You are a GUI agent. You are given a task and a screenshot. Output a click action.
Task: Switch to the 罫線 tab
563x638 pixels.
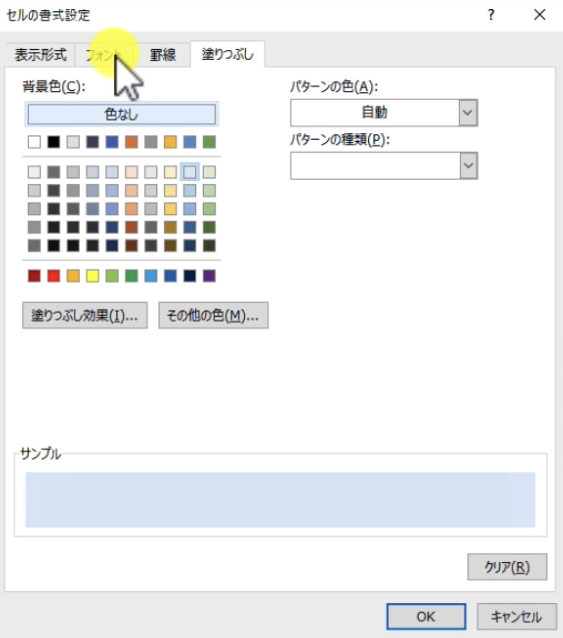162,55
